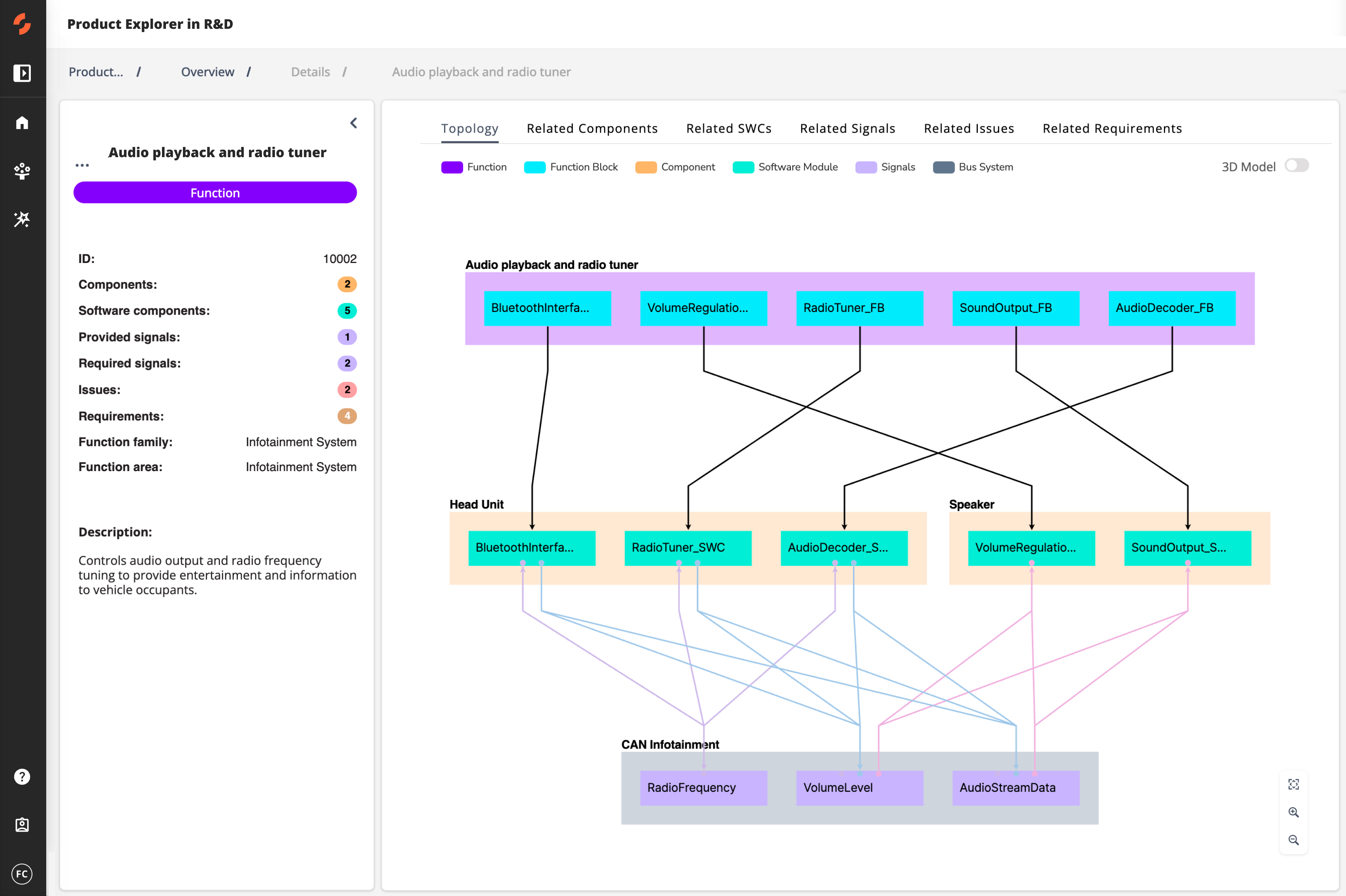The width and height of the screenshot is (1346, 896).
Task: Click the purple Function button
Action: click(x=215, y=193)
